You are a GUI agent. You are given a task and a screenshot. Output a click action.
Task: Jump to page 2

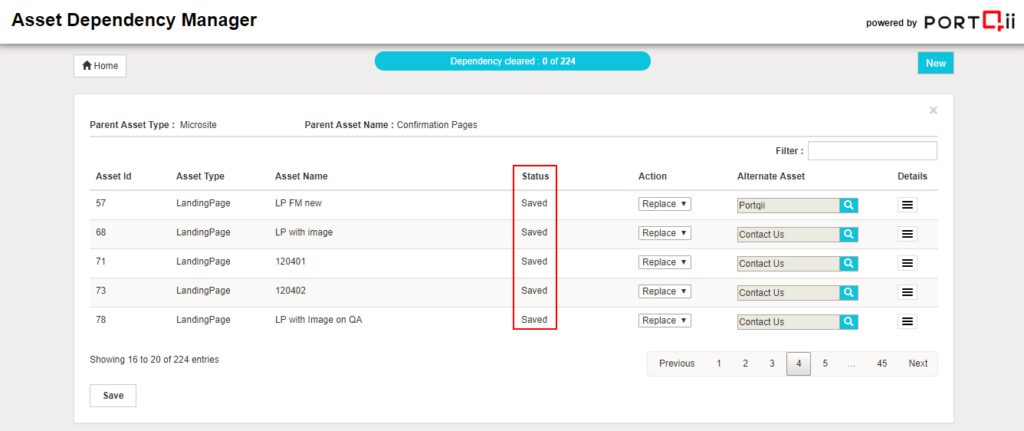[745, 364]
